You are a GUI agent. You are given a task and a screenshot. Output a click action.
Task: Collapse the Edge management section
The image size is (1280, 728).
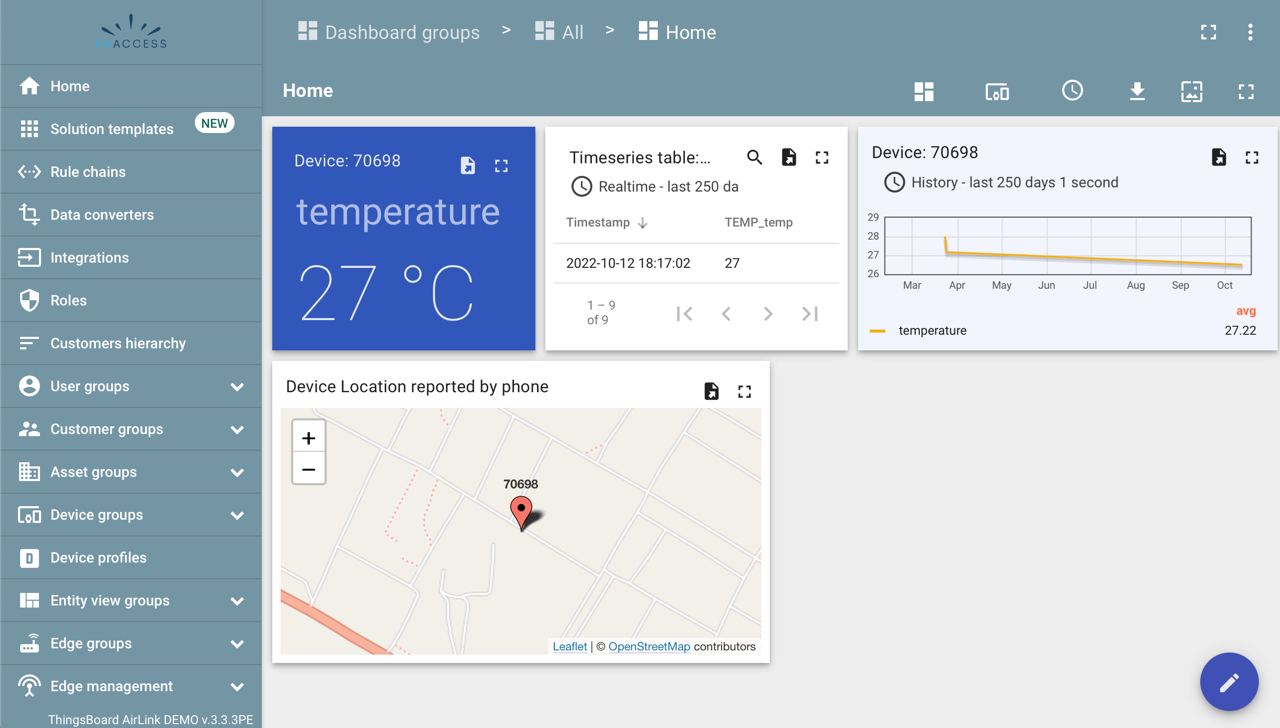131,686
